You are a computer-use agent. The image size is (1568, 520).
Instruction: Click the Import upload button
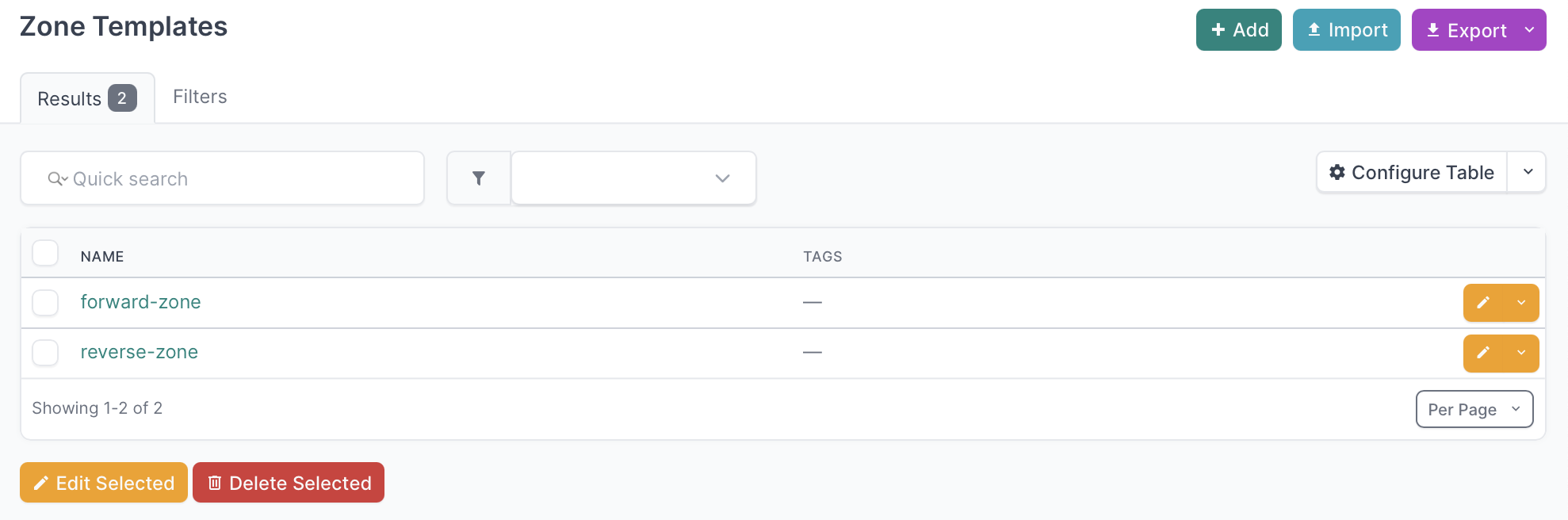click(1346, 30)
